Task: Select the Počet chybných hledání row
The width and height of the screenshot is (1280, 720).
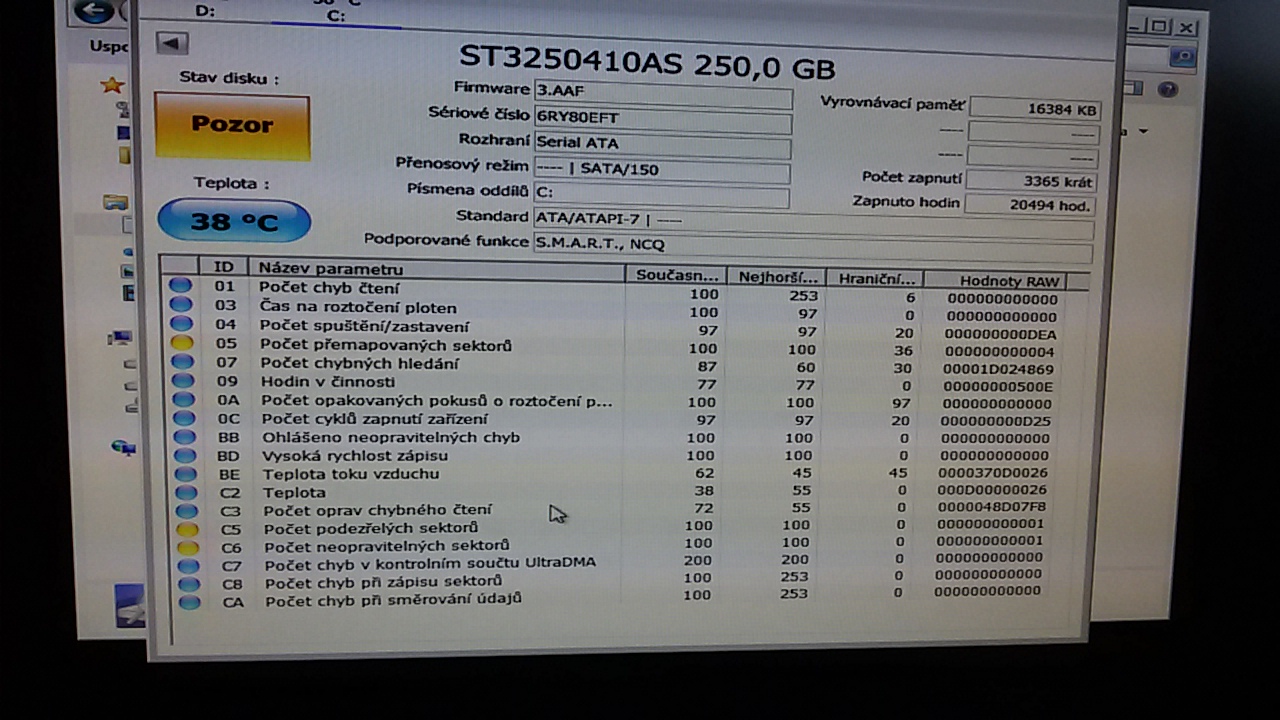Action: [624, 366]
